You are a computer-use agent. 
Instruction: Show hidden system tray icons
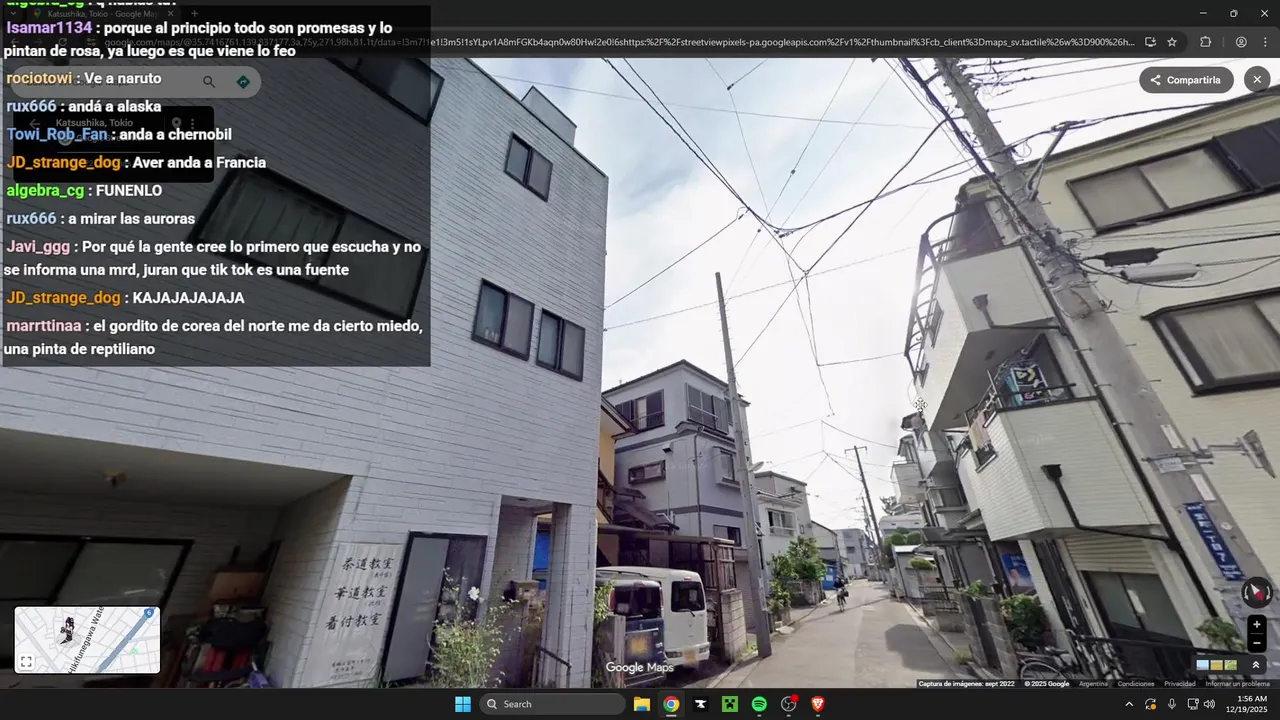click(x=1129, y=704)
